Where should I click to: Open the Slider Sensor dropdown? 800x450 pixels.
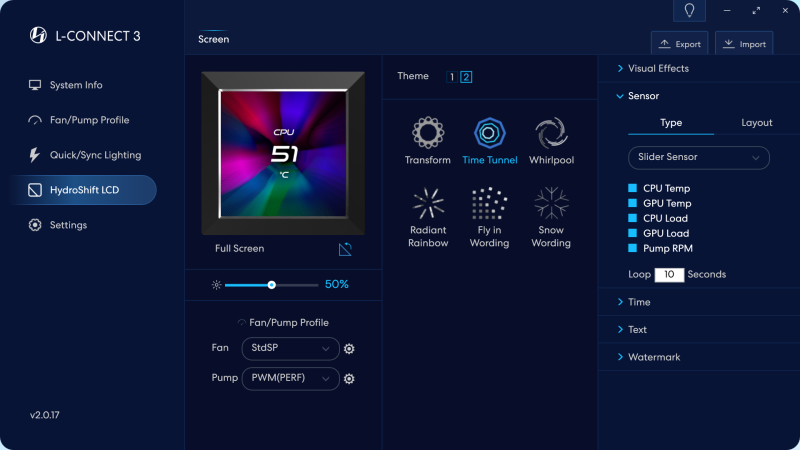[698, 158]
